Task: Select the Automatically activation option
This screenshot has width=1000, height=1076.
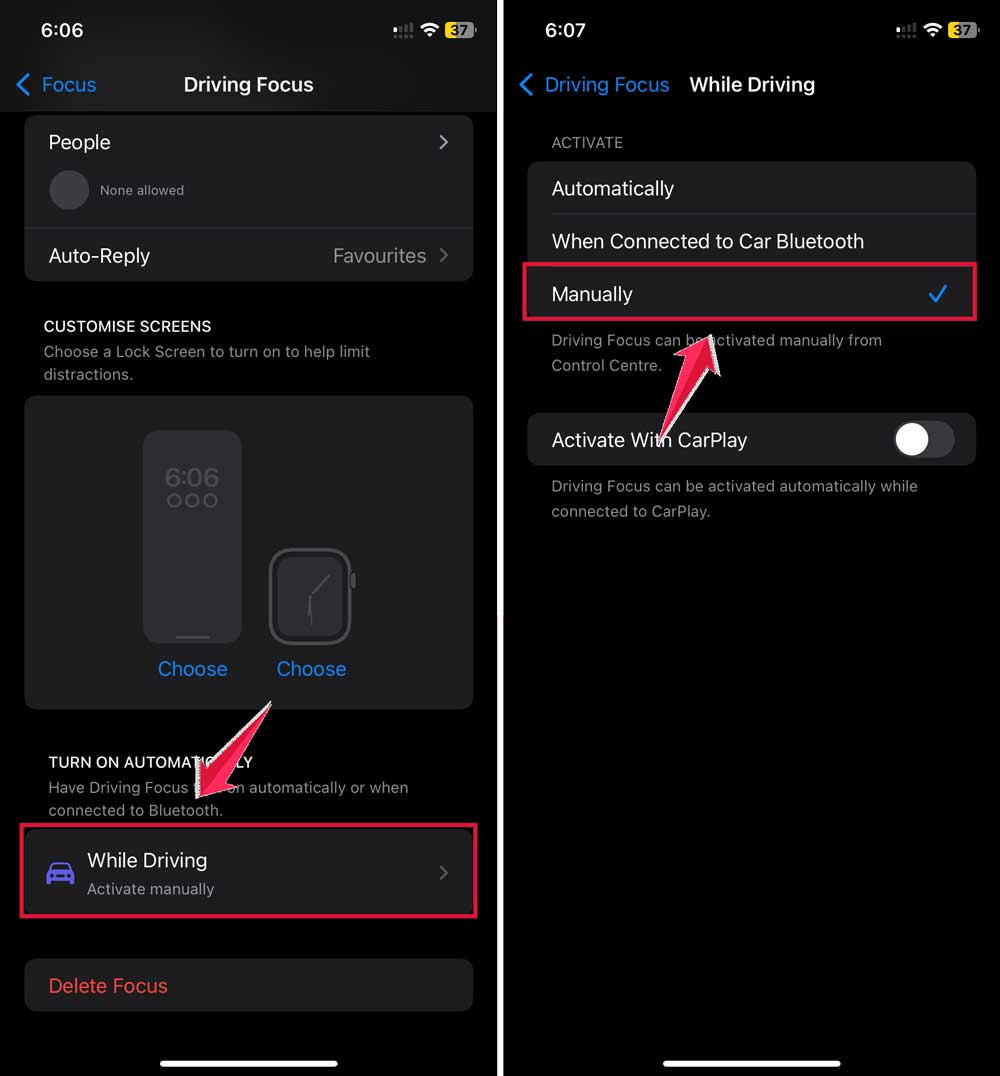Action: (x=752, y=188)
